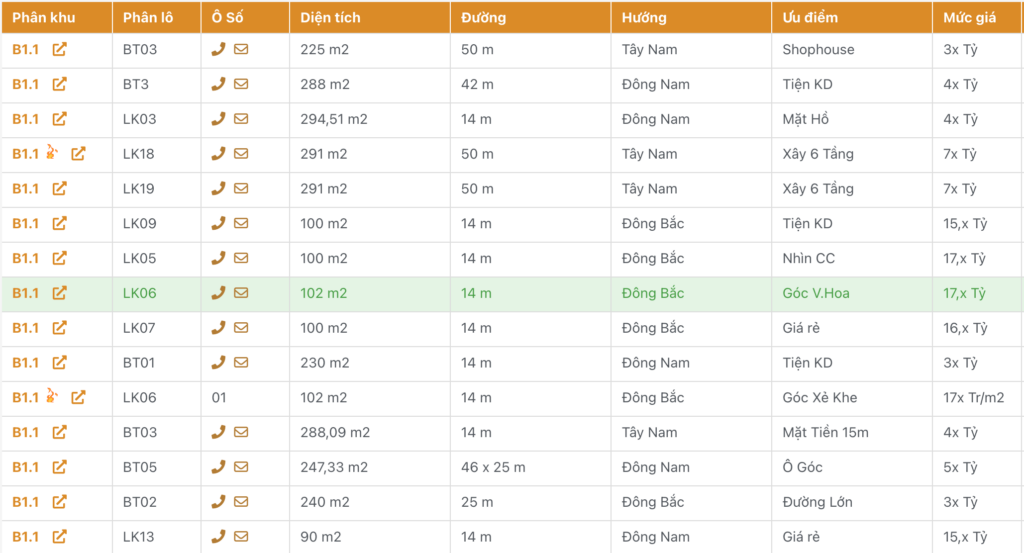Send mail via the envelope icon for LK05
1024x553 pixels.
point(241,258)
